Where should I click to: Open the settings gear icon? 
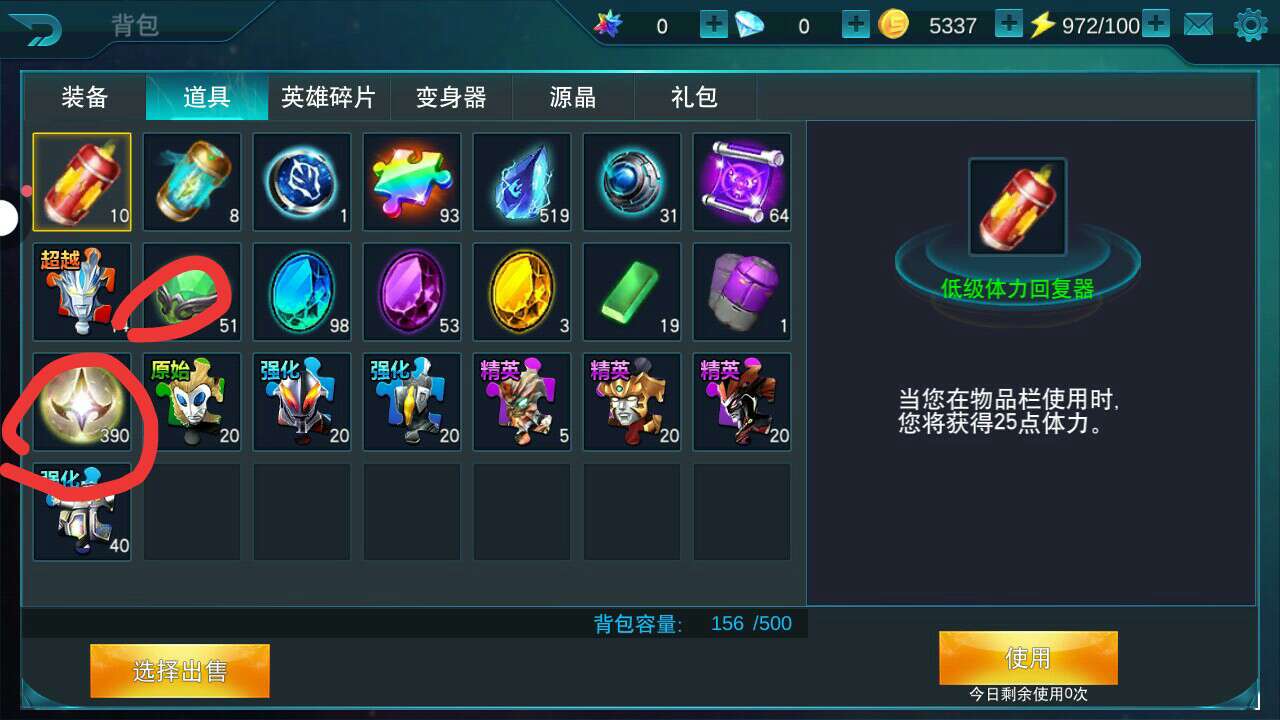1250,25
